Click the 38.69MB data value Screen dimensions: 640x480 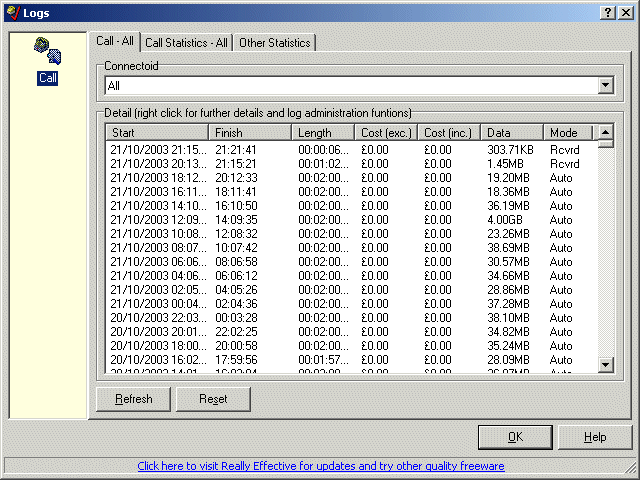[508, 248]
